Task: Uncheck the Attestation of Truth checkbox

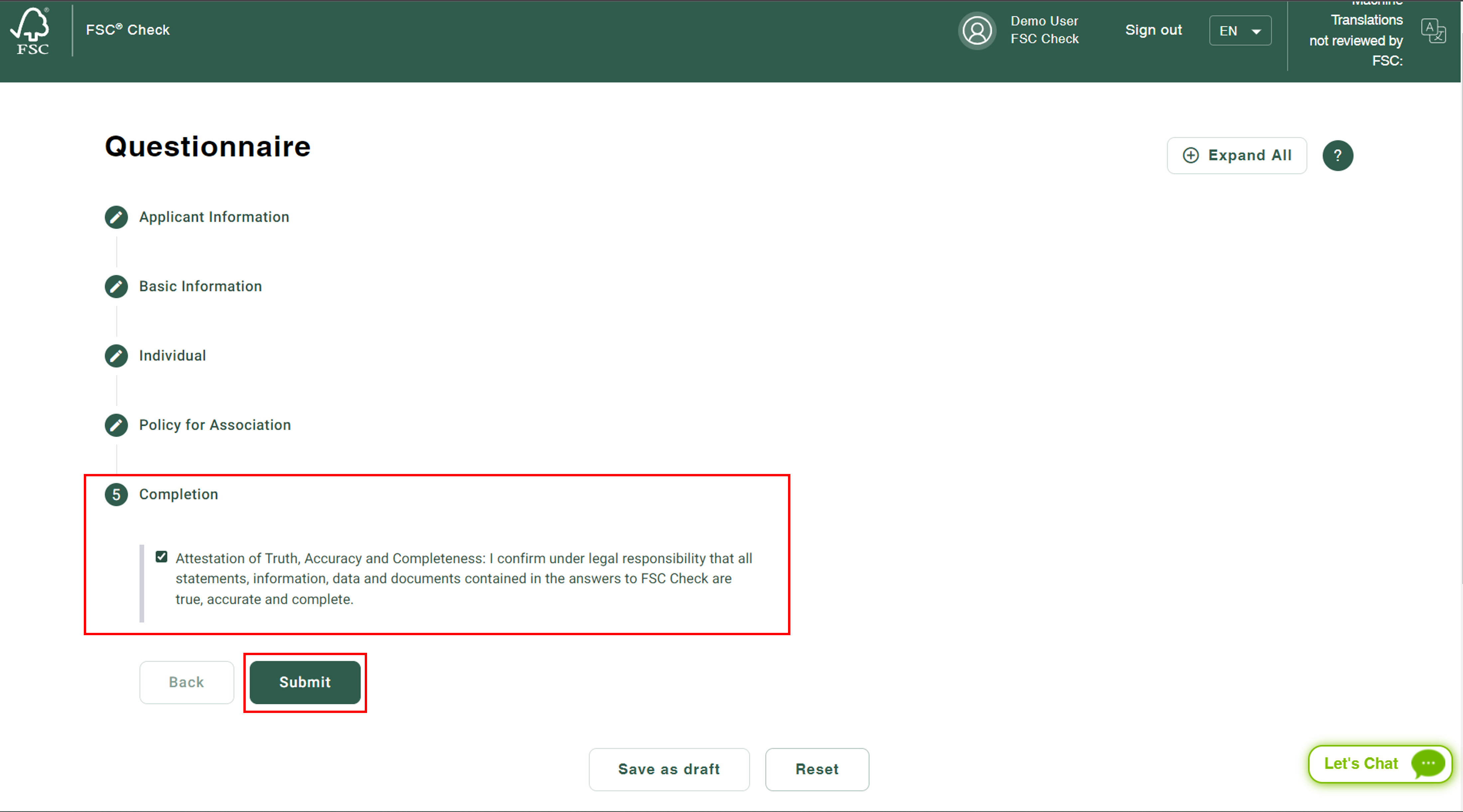Action: click(161, 556)
